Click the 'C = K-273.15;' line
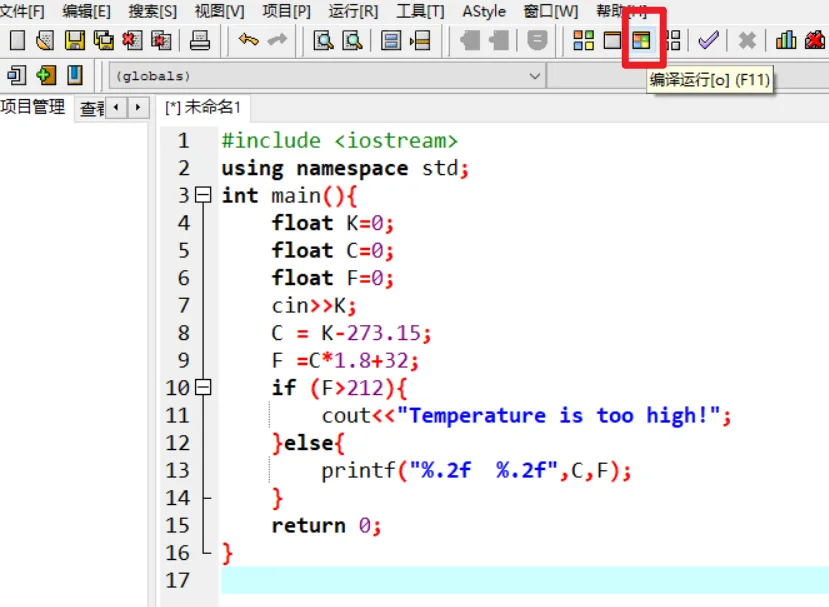The height and width of the screenshot is (607, 829). tap(351, 333)
